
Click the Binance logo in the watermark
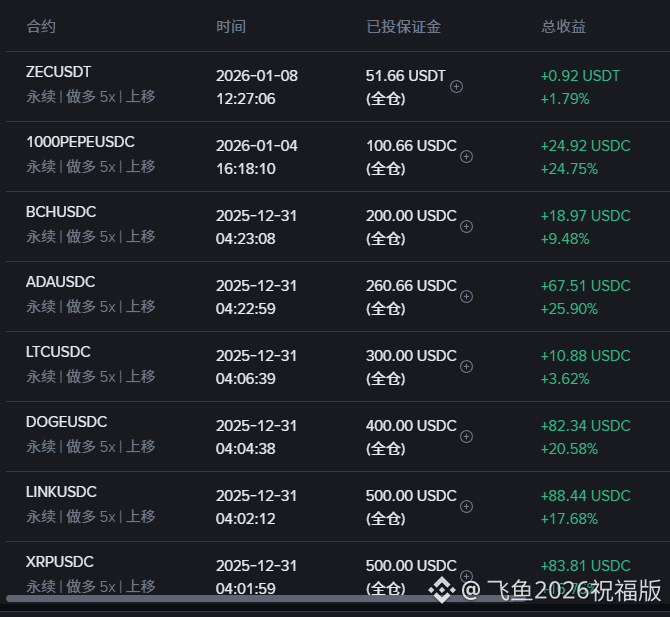pos(442,591)
